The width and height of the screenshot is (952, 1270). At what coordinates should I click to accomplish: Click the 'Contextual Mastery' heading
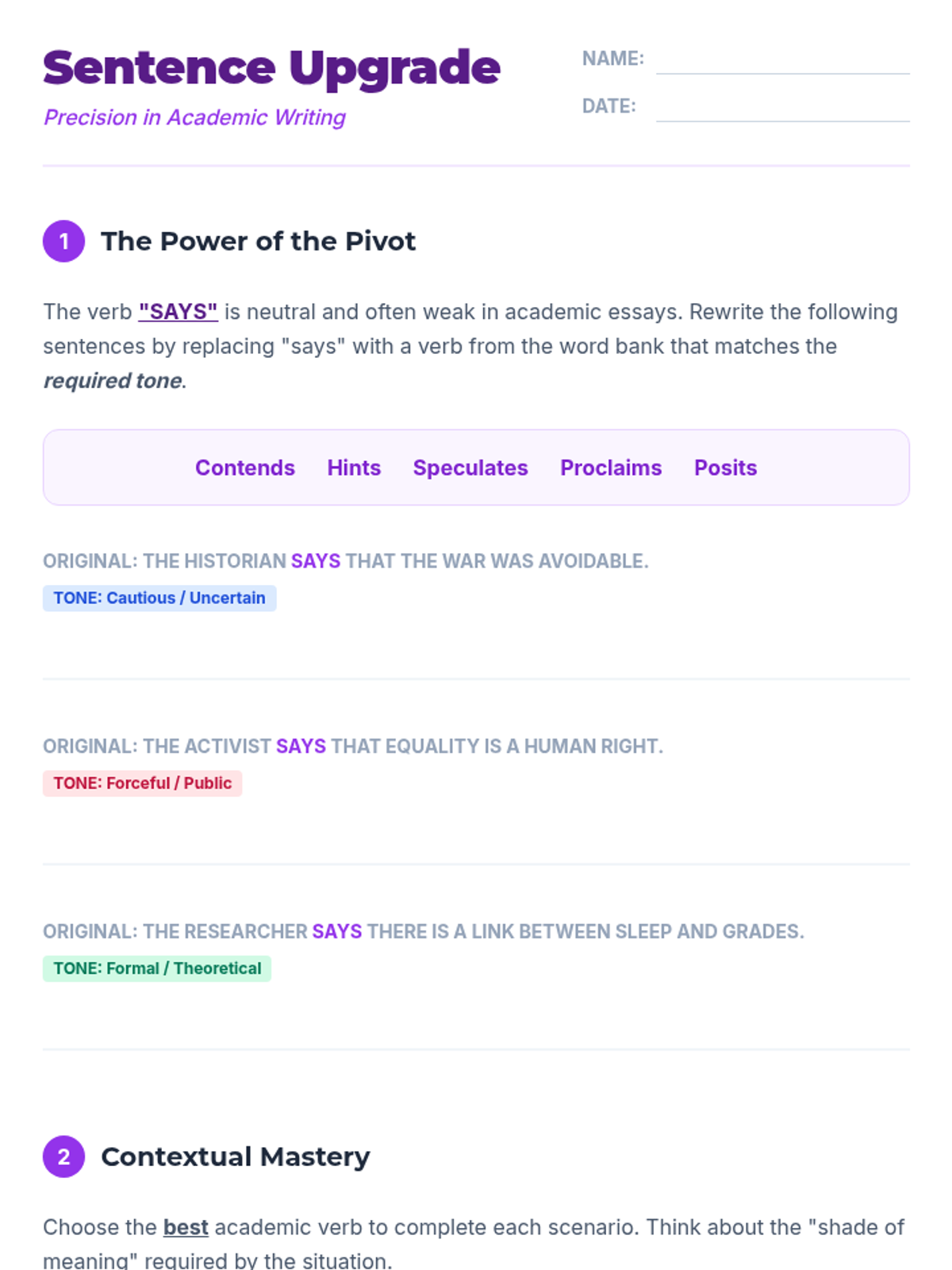(x=235, y=1156)
